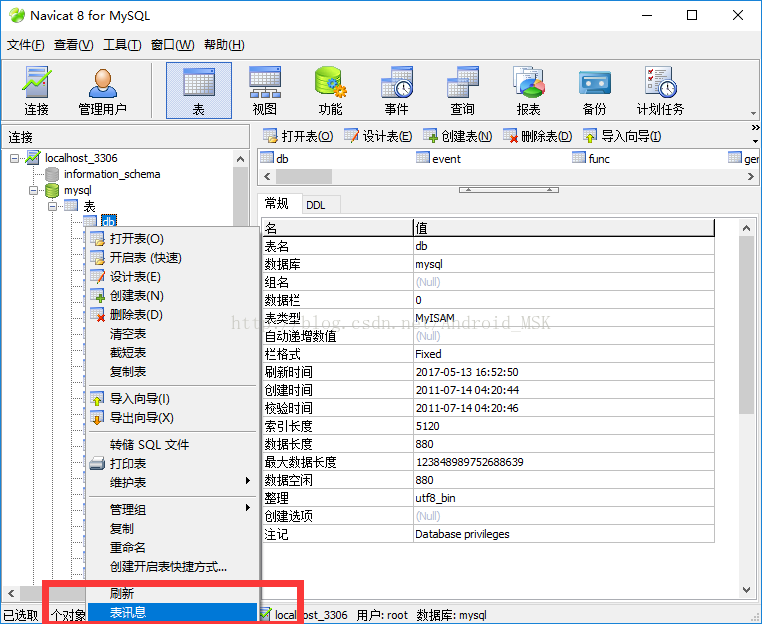
Task: Choose 表讯息 in context menu
Action: point(173,612)
